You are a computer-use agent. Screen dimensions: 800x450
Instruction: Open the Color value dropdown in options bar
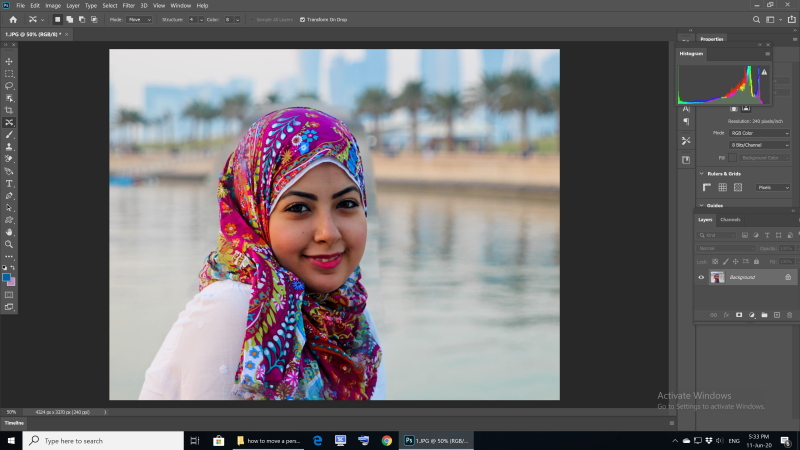(237, 20)
